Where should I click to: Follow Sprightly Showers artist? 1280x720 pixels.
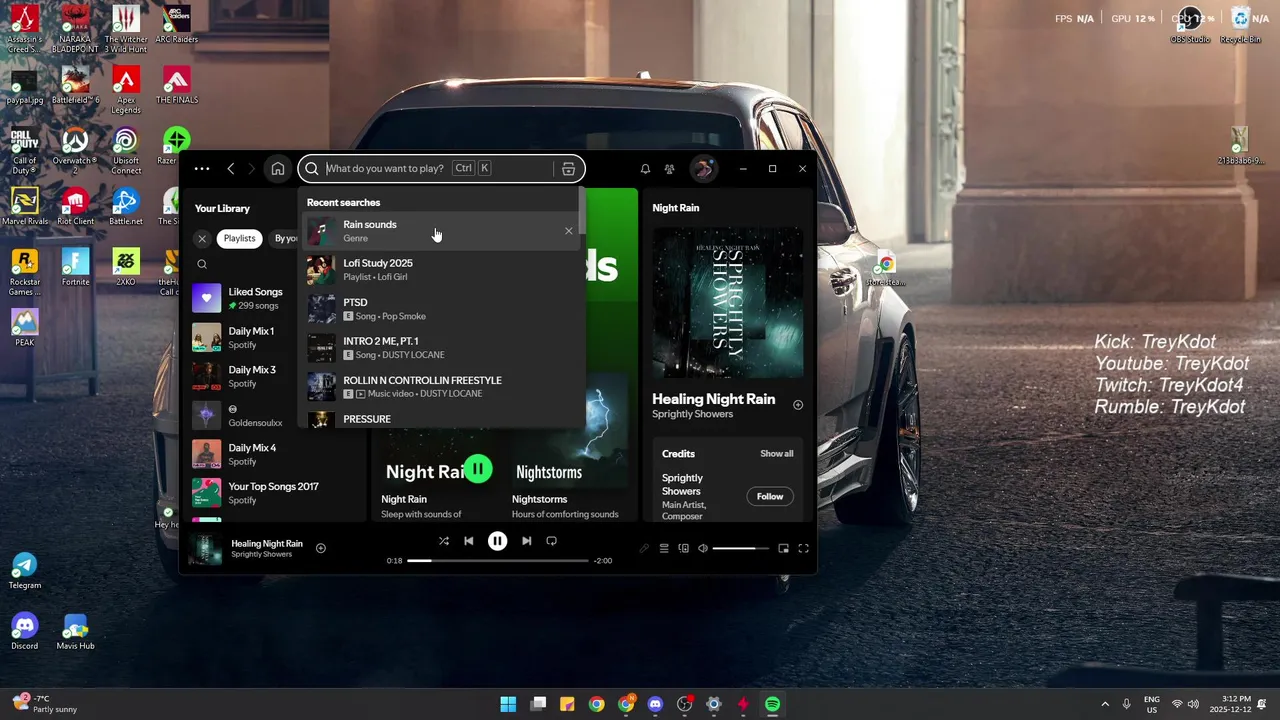(770, 496)
